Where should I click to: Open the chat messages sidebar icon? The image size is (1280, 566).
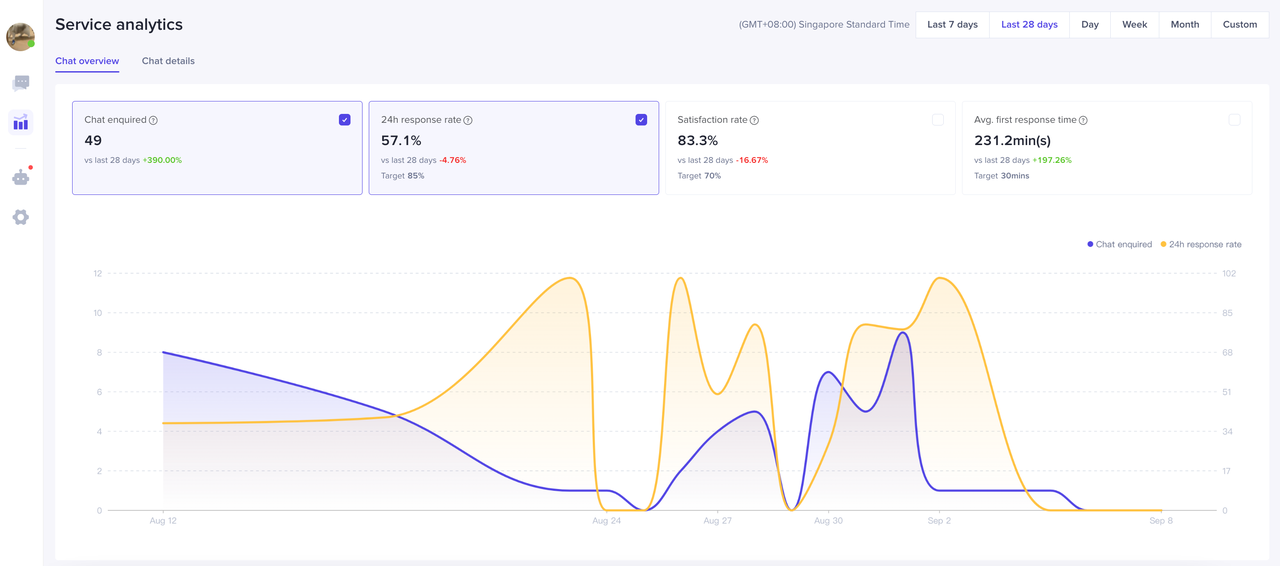click(21, 83)
